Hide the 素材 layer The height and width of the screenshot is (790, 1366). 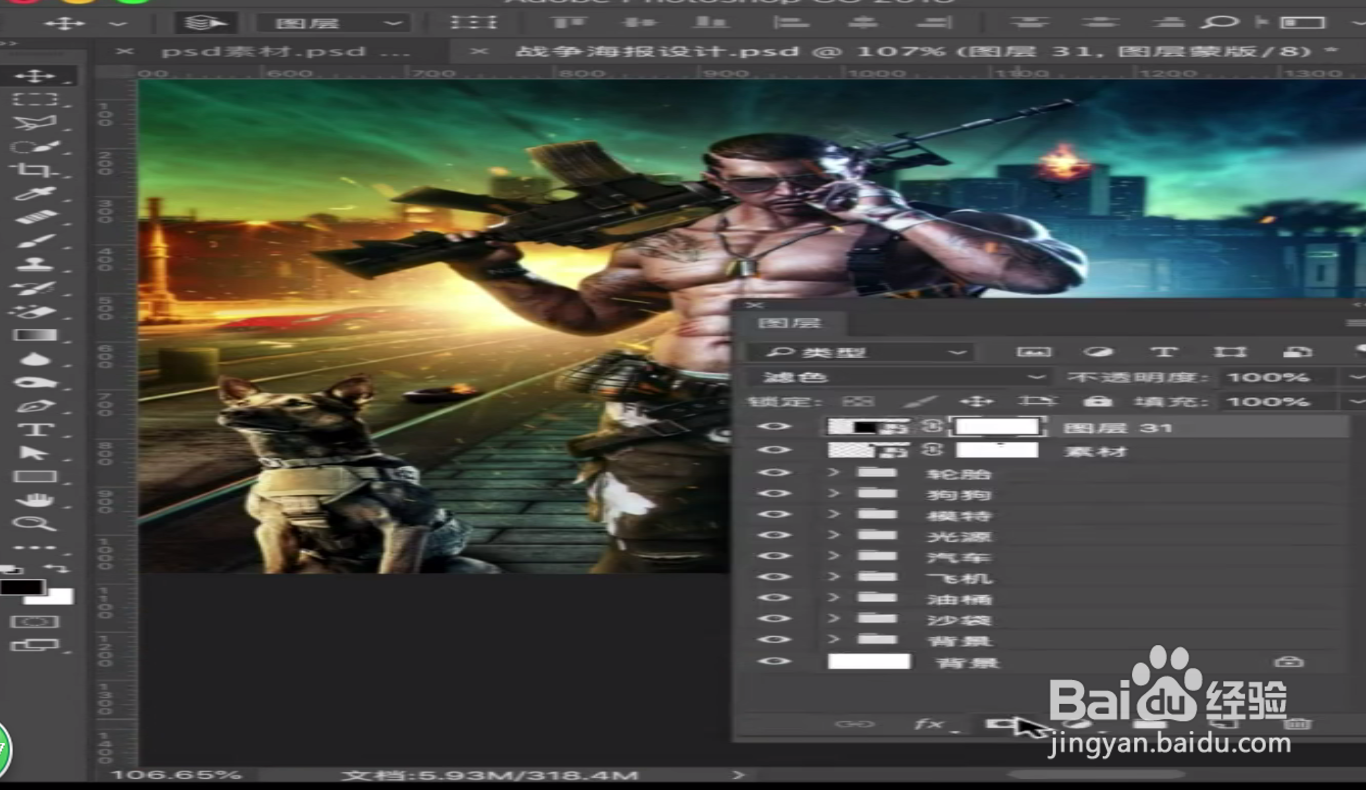pos(774,450)
